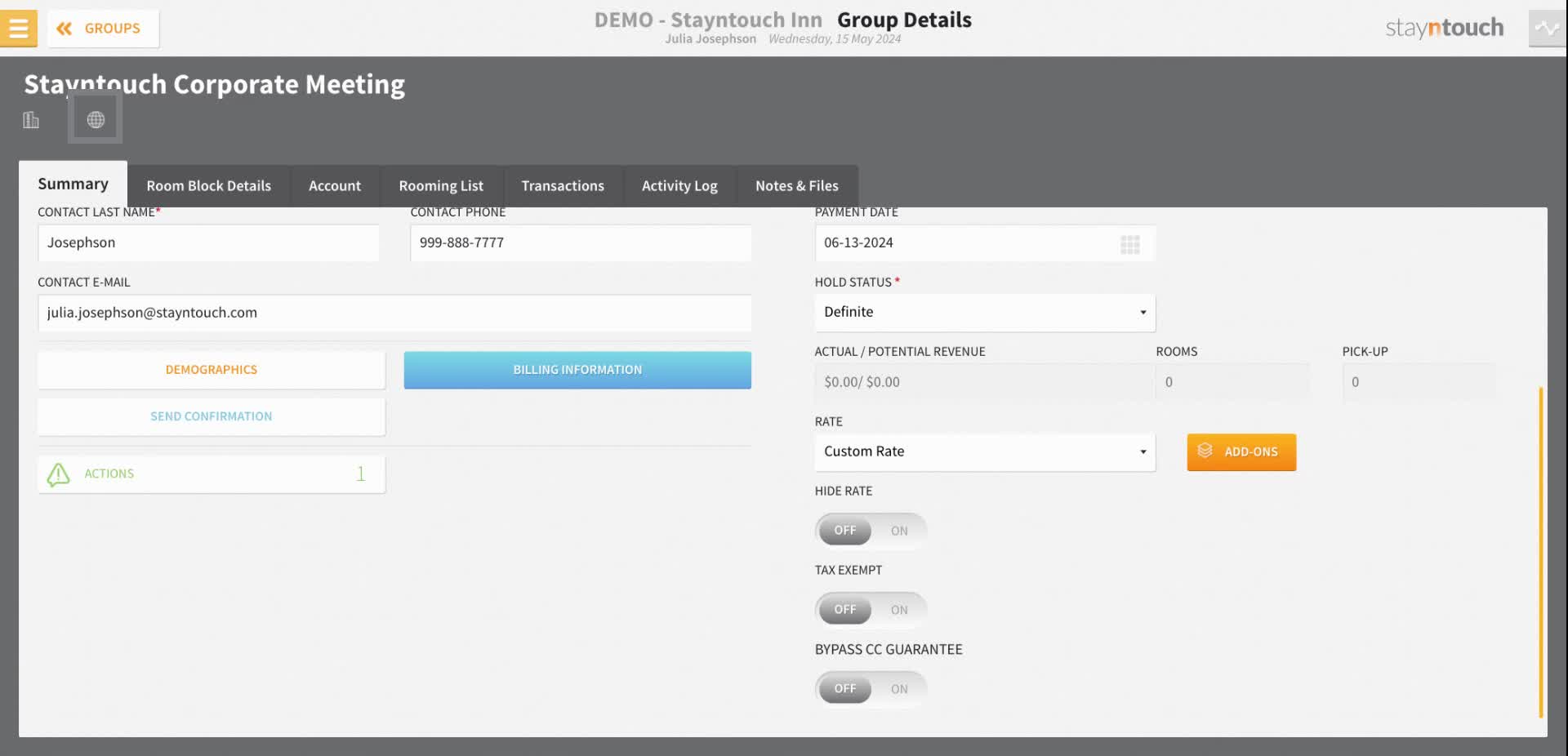Open the Activity Log tab
The height and width of the screenshot is (756, 1568).
click(679, 186)
